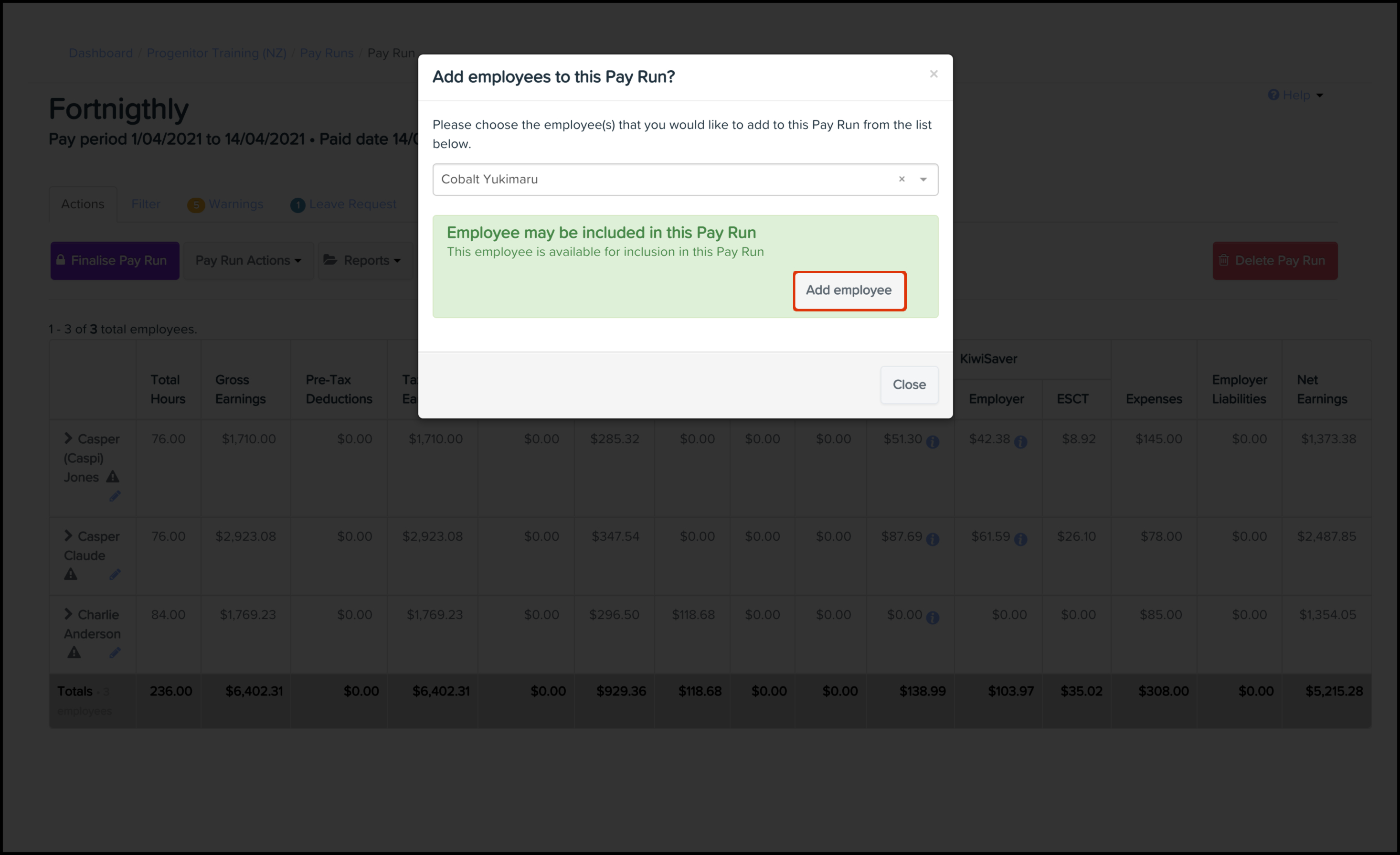Expand the Charlie Anderson row
Screen dimensions: 1400x855
[x=68, y=614]
